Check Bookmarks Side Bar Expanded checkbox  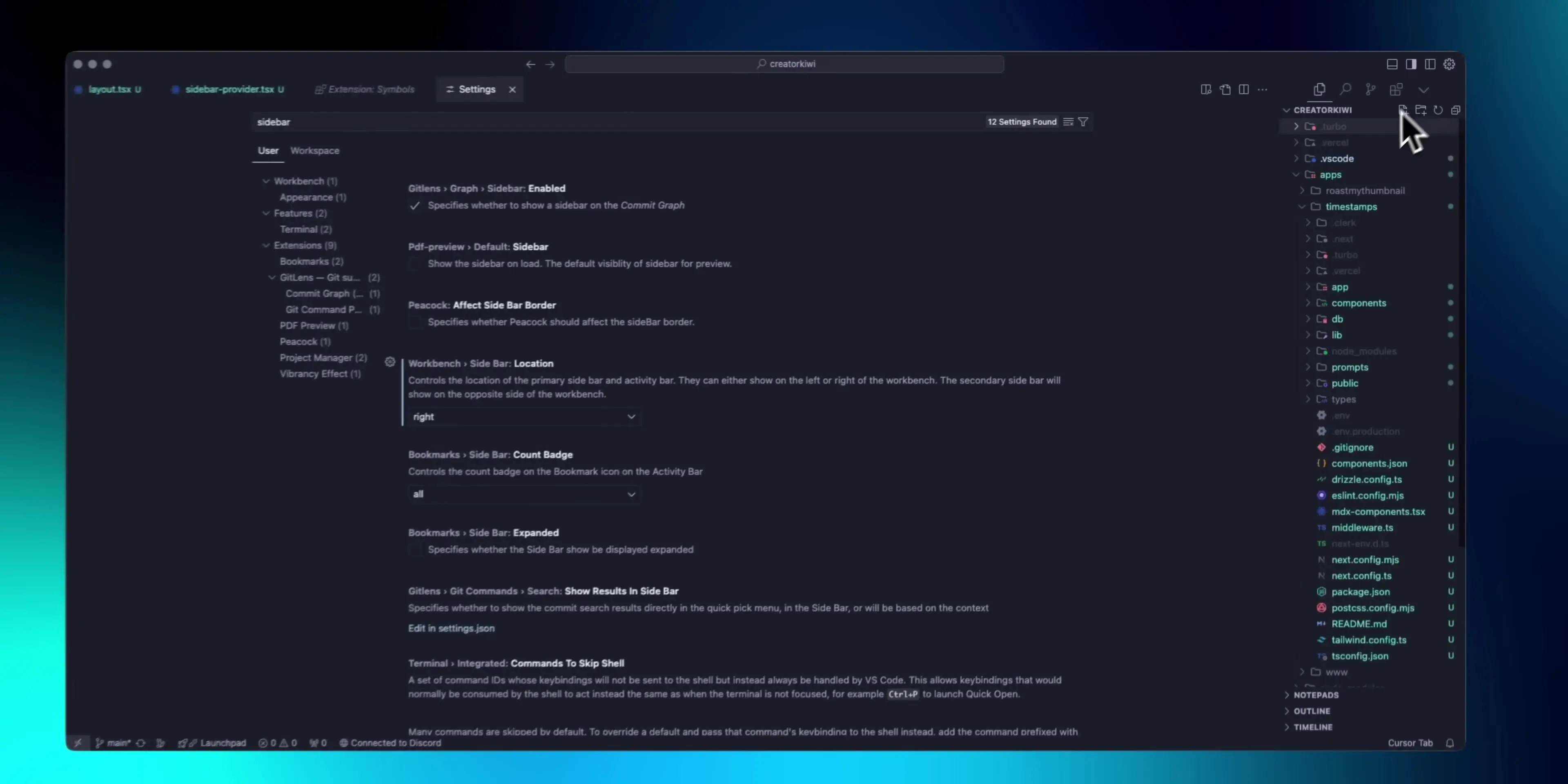[x=415, y=550]
